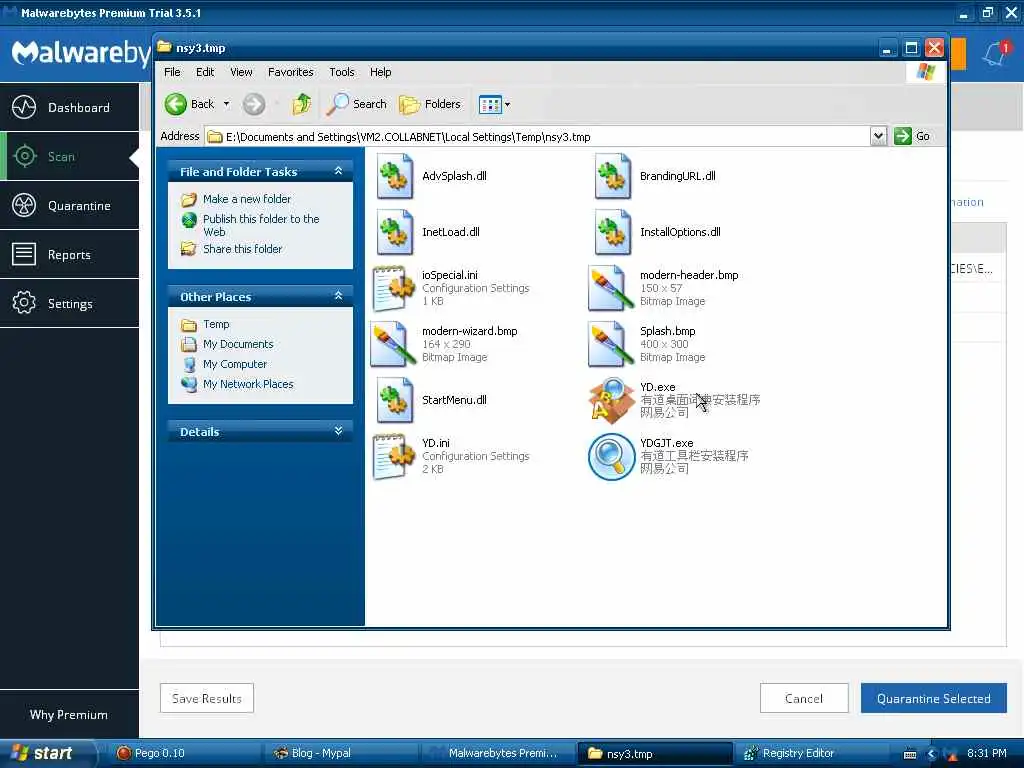Screen dimensions: 1024x768
Task: Open Malwarebytes Scan sidebar item
Action: click(69, 156)
